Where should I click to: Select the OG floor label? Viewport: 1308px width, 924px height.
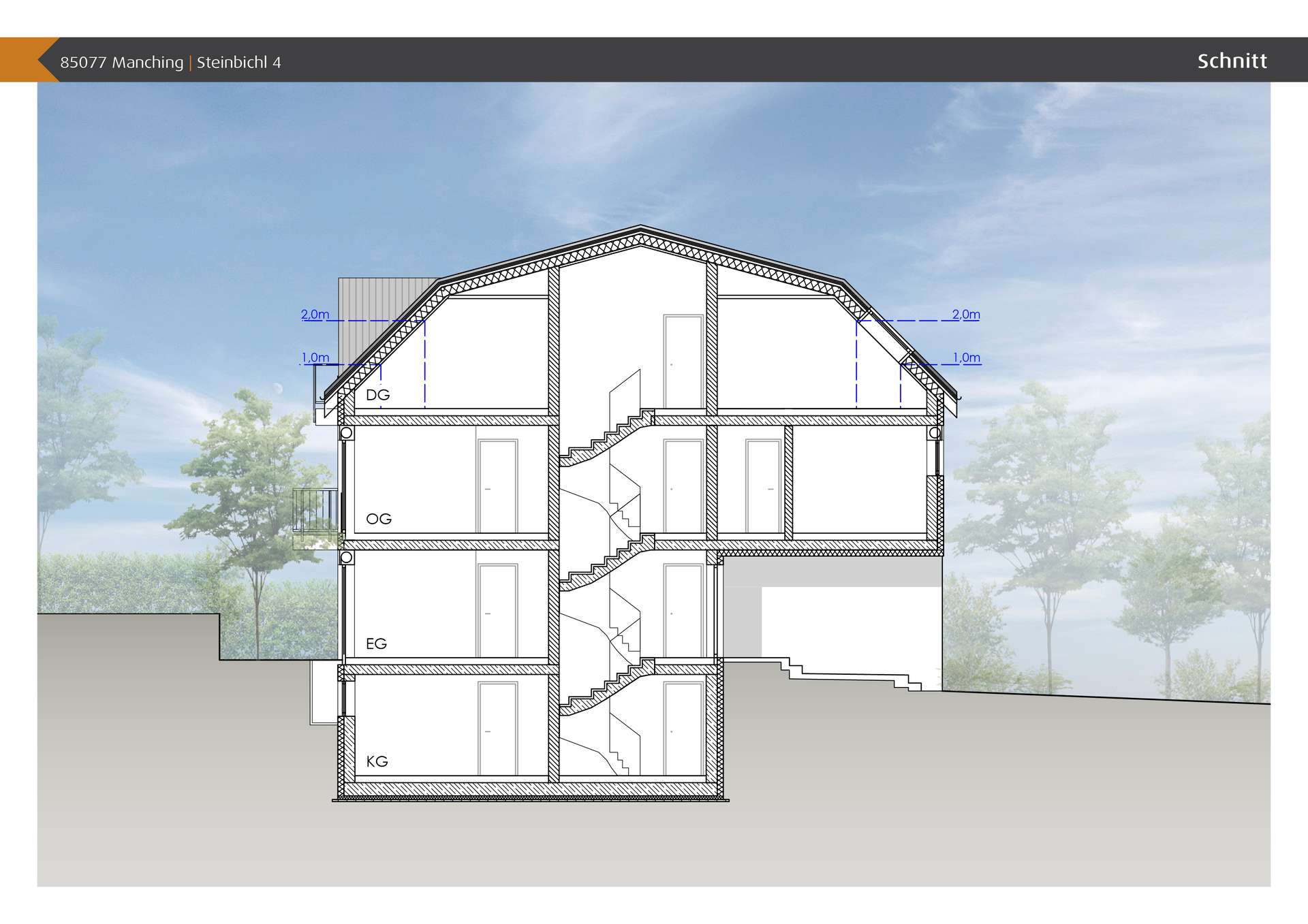(379, 519)
